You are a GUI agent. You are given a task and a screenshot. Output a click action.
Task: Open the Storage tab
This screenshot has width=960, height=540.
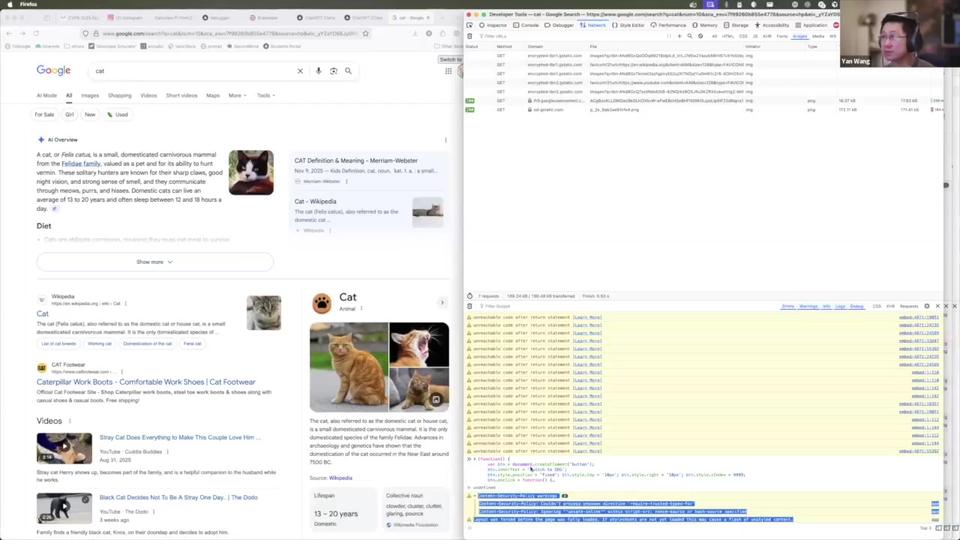(x=737, y=25)
